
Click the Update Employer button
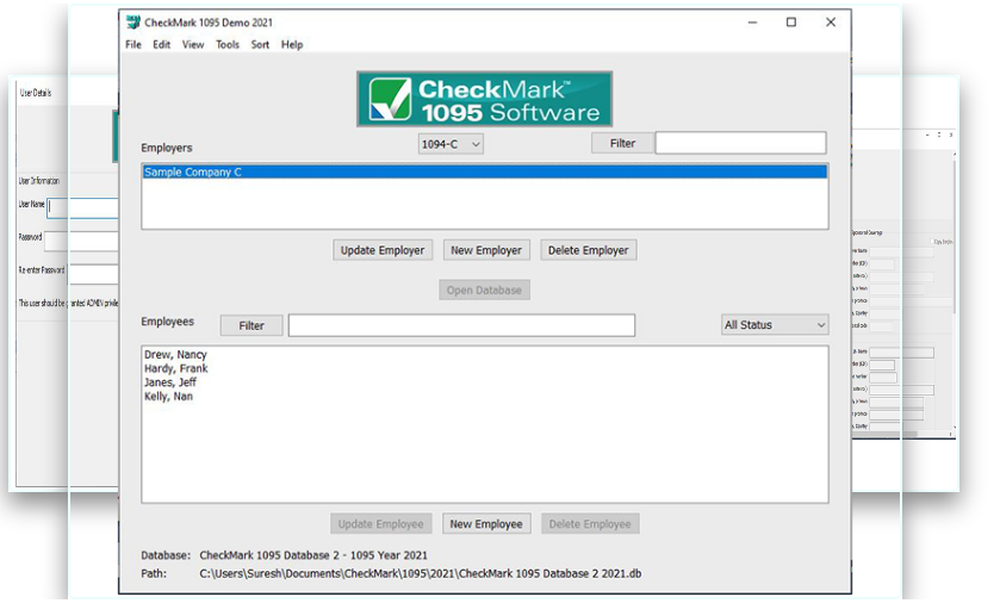382,250
